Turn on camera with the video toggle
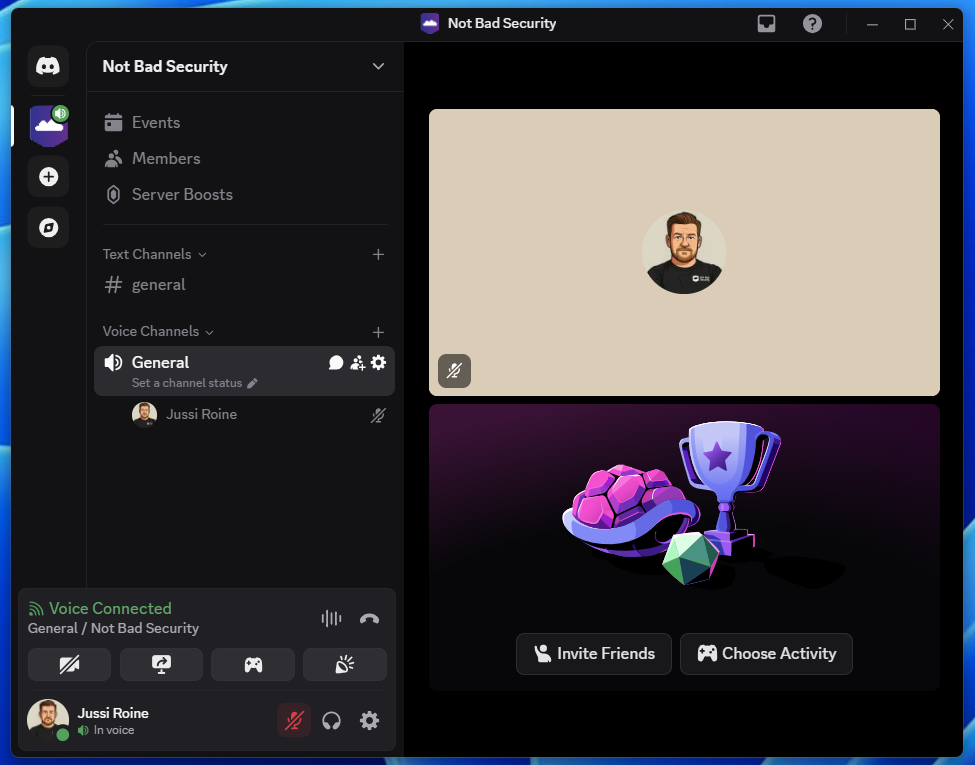 pos(69,665)
